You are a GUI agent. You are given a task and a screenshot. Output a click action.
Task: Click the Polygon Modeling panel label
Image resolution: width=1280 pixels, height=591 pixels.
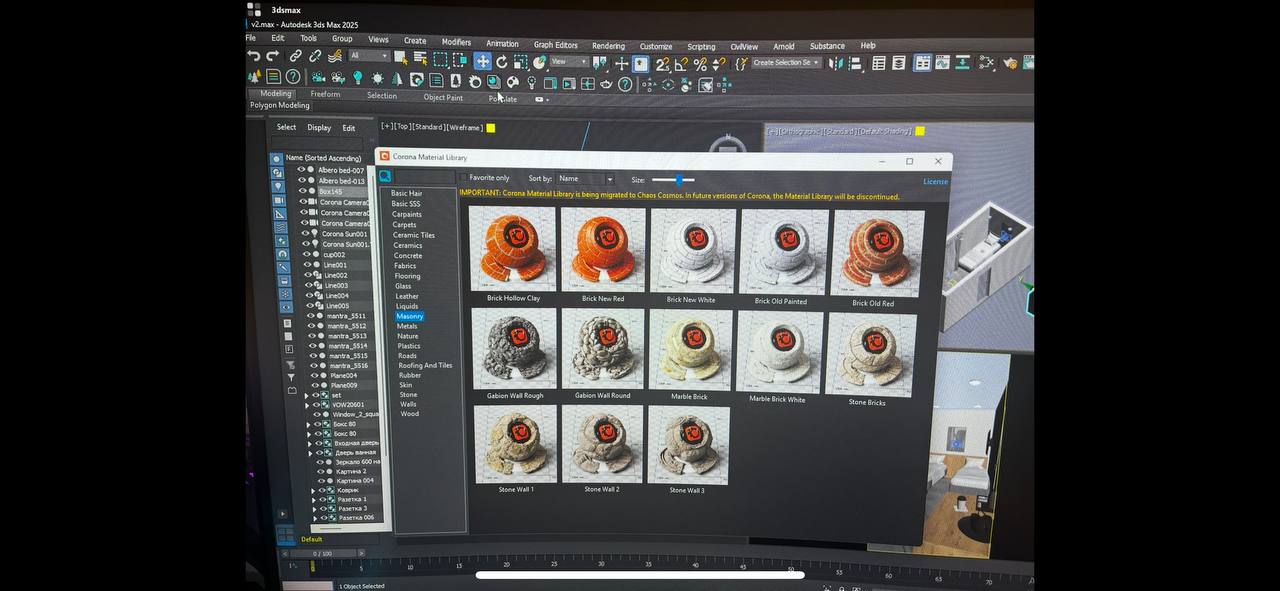(x=280, y=105)
